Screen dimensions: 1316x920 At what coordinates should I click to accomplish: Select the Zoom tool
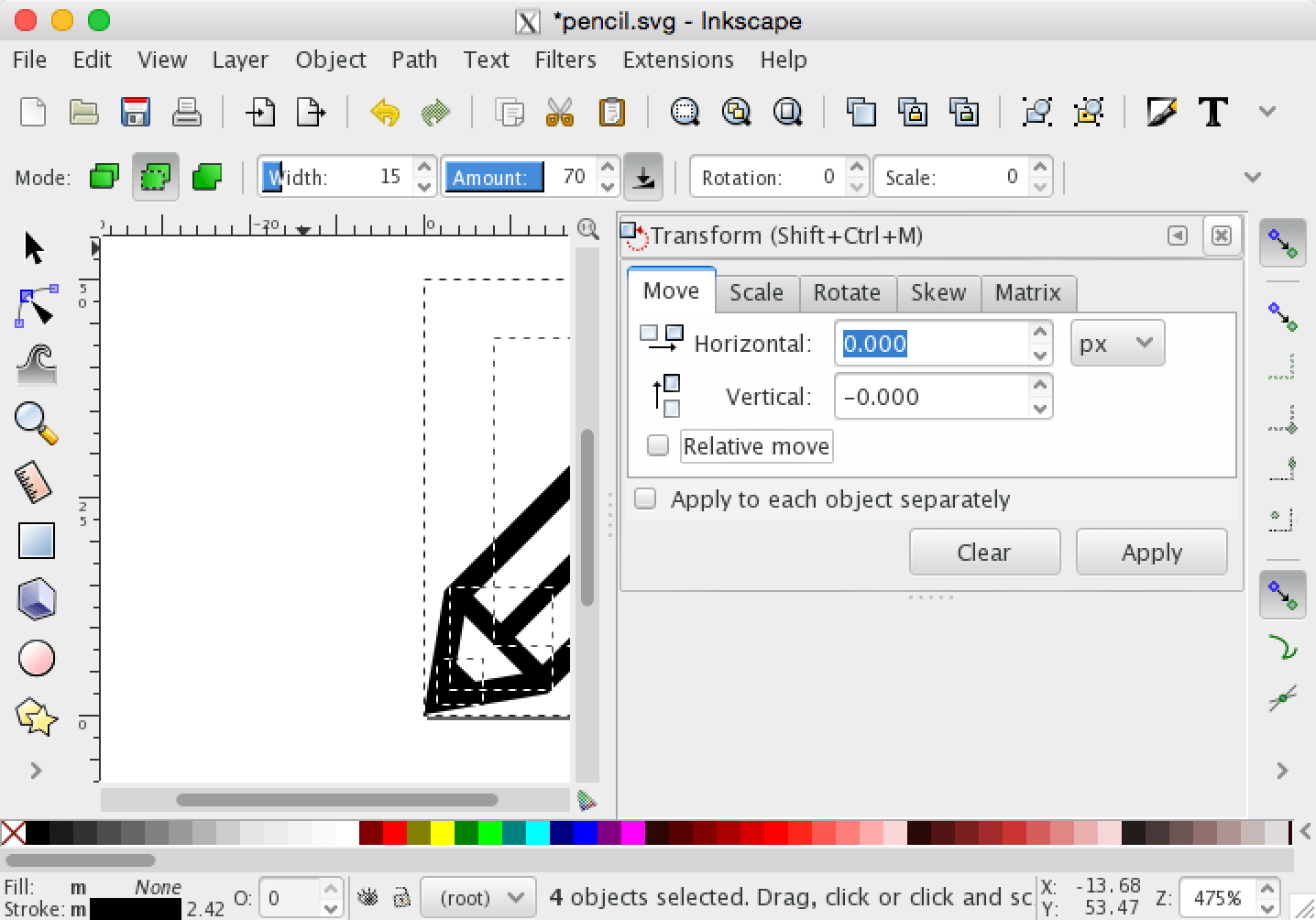pyautogui.click(x=35, y=423)
